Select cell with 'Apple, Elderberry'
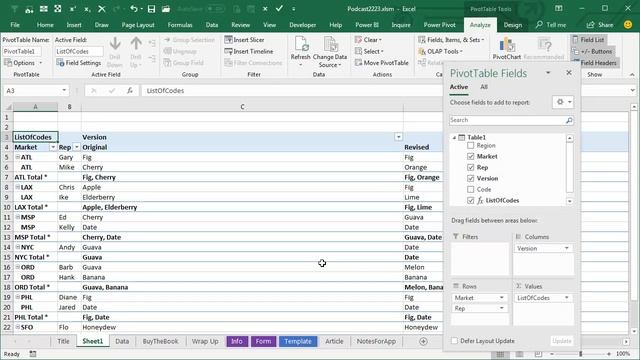 [x=242, y=207]
